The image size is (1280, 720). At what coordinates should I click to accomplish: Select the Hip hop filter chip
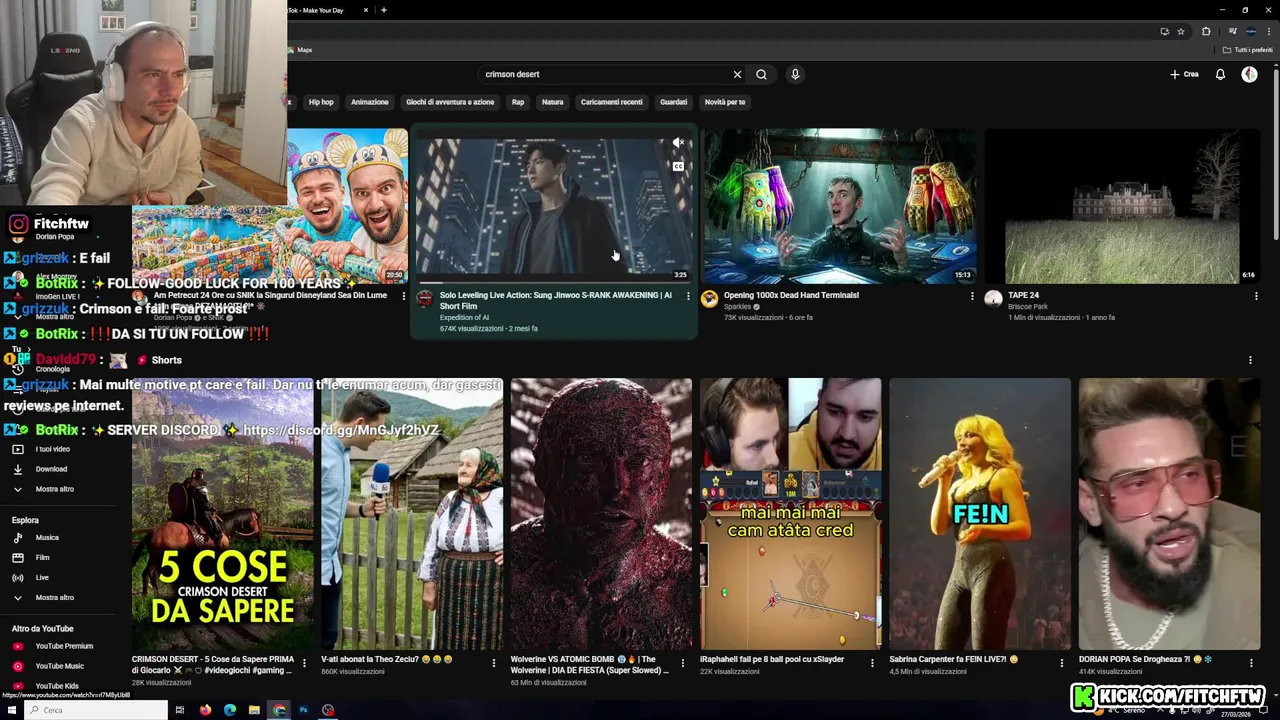point(321,102)
